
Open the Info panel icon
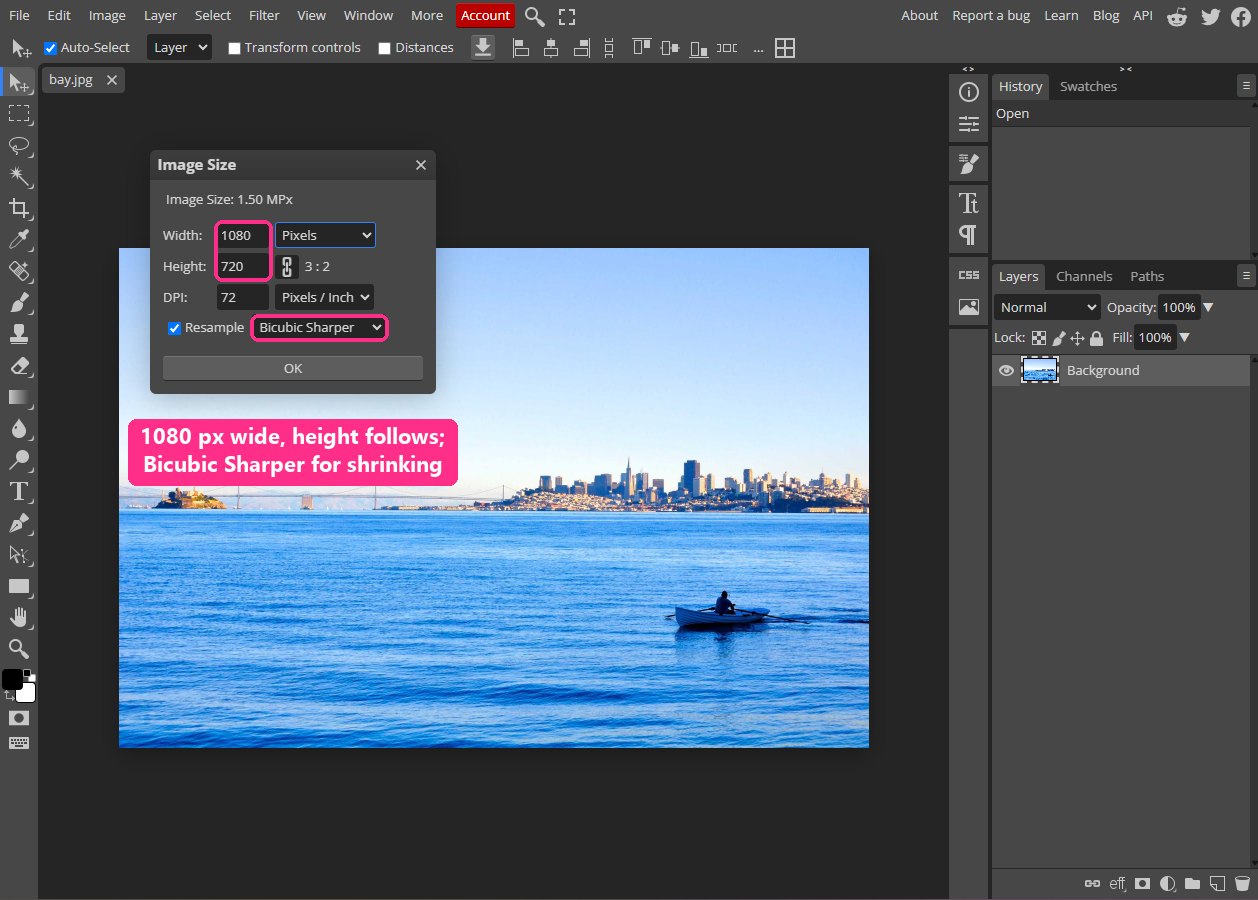click(x=968, y=92)
